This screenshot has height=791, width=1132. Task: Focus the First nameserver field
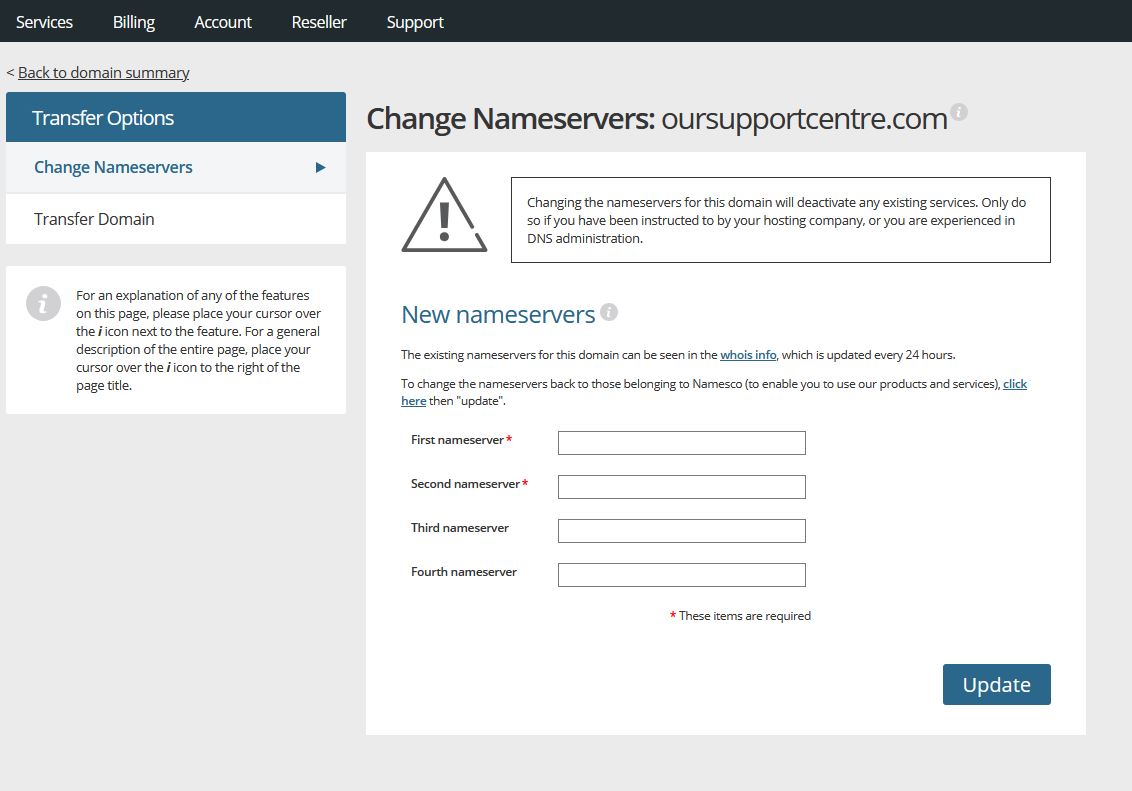coord(682,443)
